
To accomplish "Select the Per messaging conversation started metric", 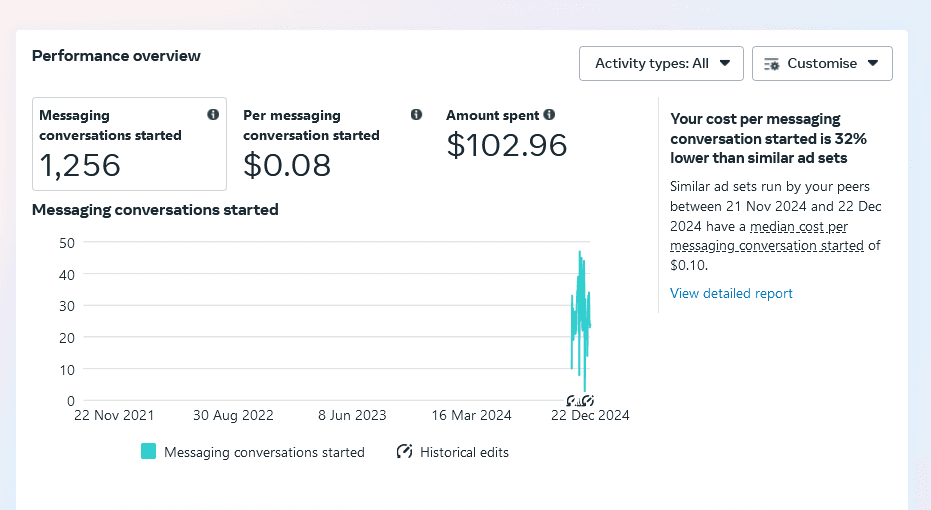I will (332, 144).
